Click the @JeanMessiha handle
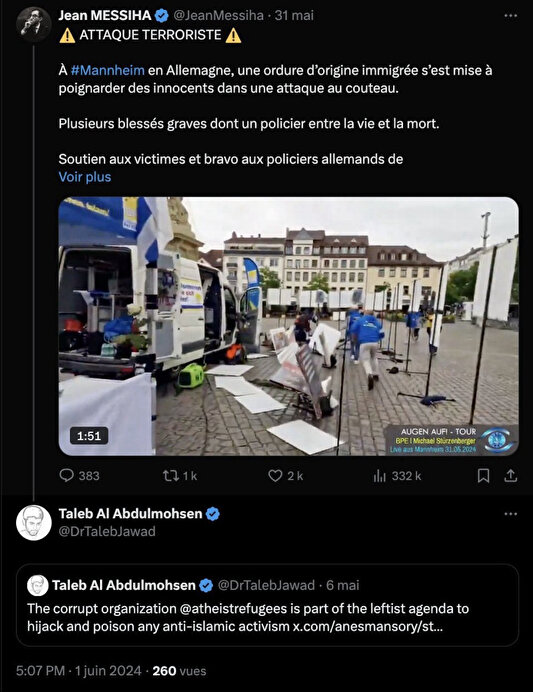 point(218,15)
